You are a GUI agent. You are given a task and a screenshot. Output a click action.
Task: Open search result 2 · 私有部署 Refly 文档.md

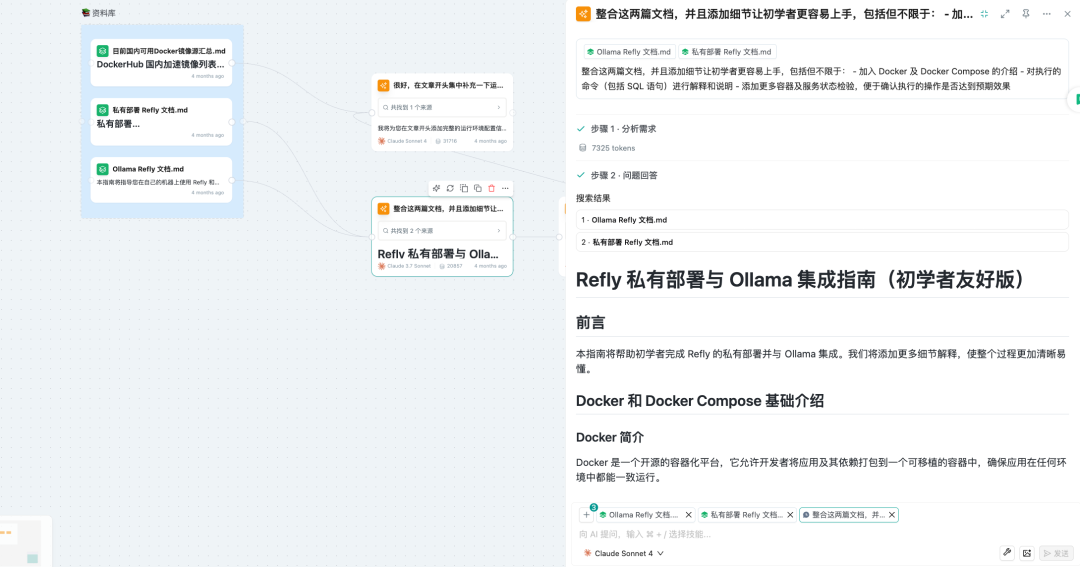point(822,242)
